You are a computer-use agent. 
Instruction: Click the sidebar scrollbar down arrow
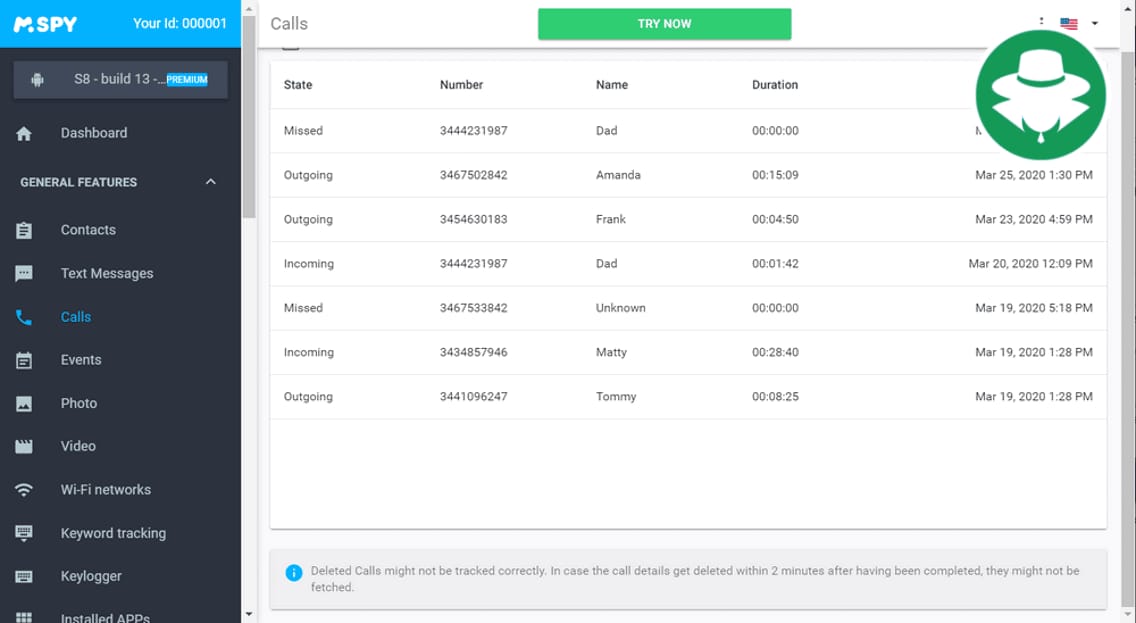[x=248, y=613]
